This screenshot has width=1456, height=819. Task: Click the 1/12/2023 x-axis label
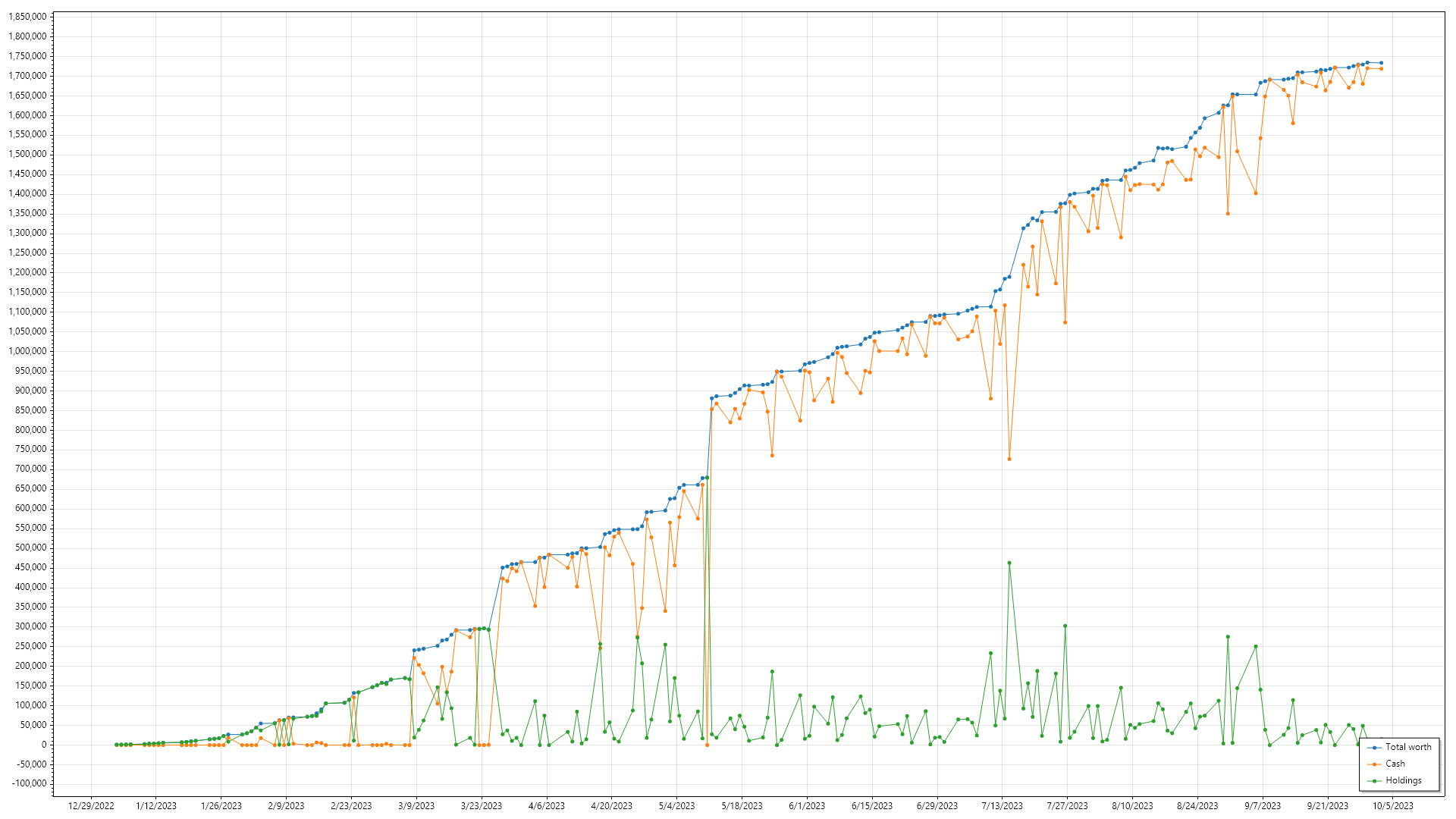(x=156, y=806)
